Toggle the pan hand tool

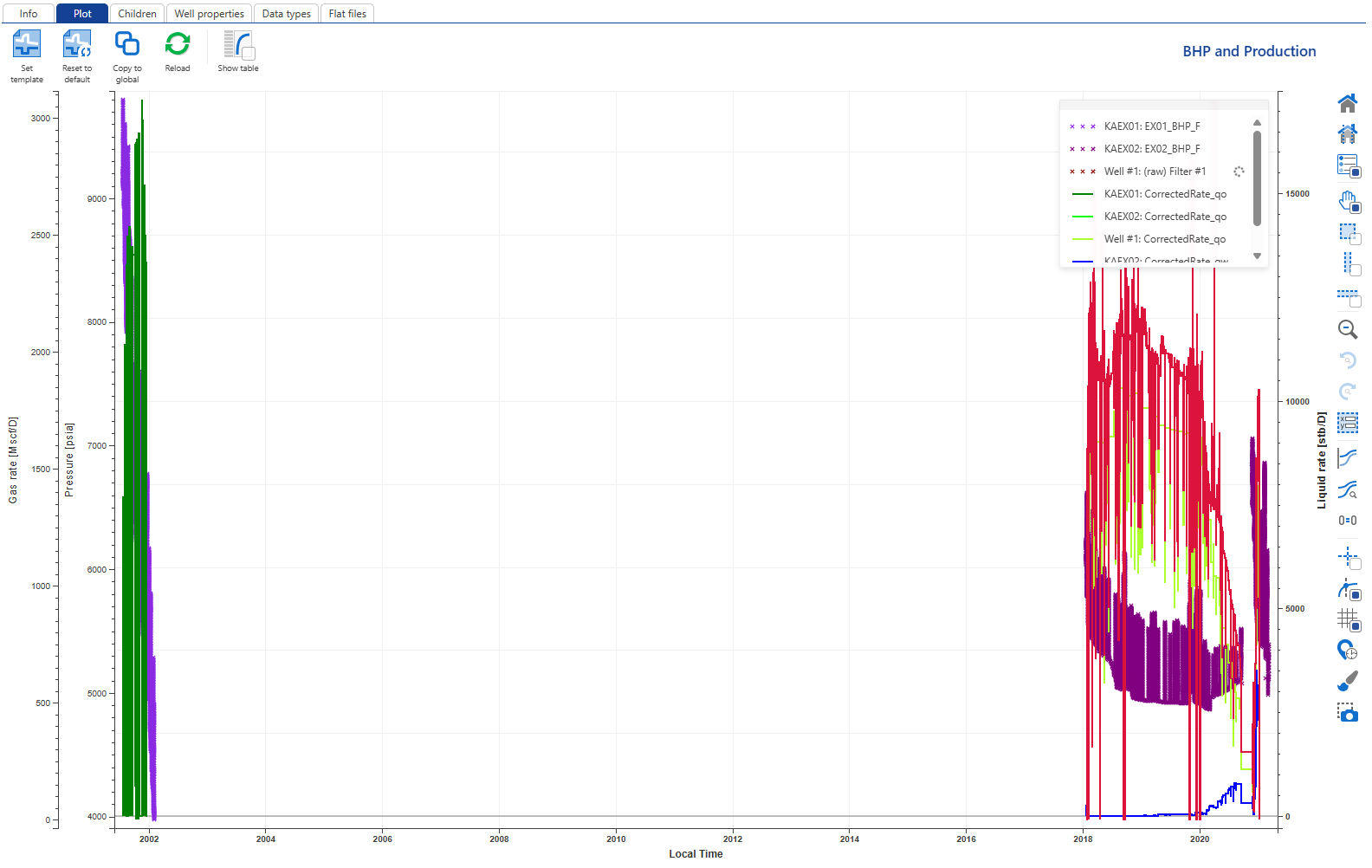coord(1347,201)
